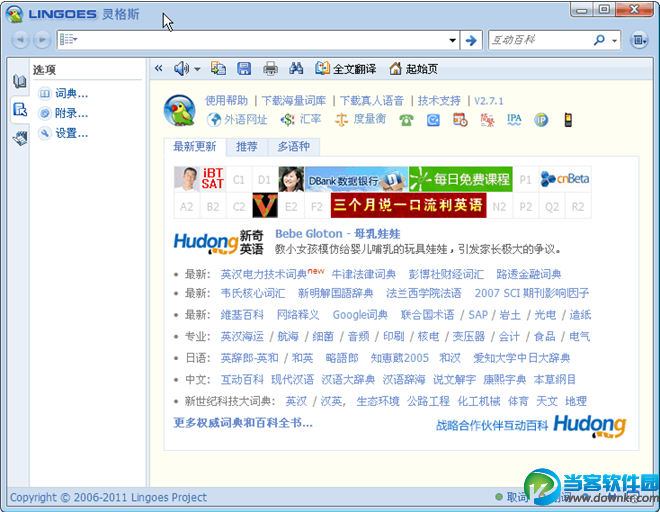Go to 起始页 start page

point(413,68)
